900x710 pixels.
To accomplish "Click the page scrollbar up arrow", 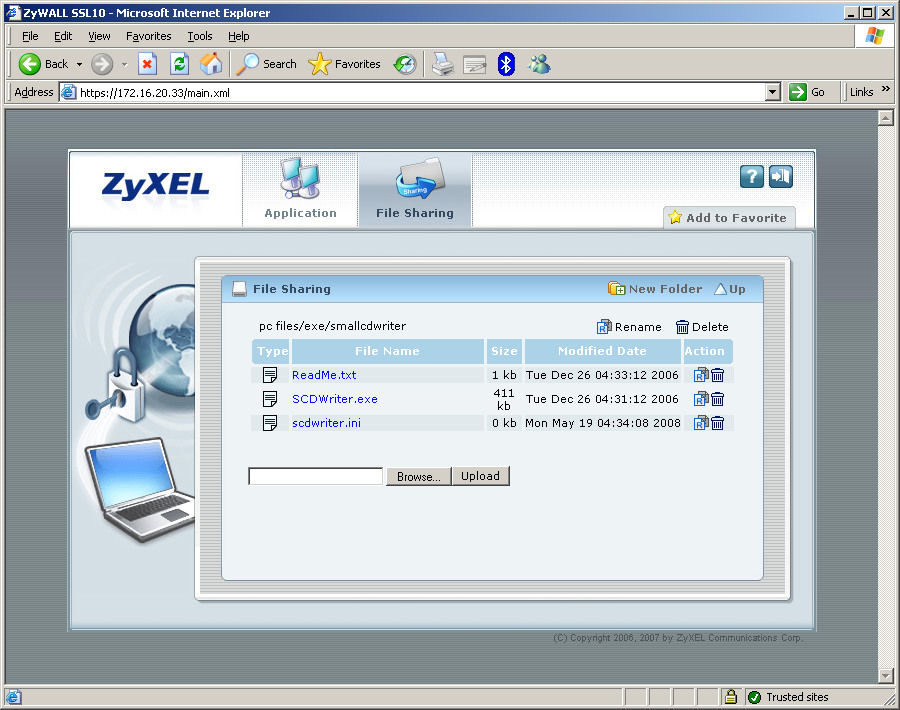I will point(886,118).
